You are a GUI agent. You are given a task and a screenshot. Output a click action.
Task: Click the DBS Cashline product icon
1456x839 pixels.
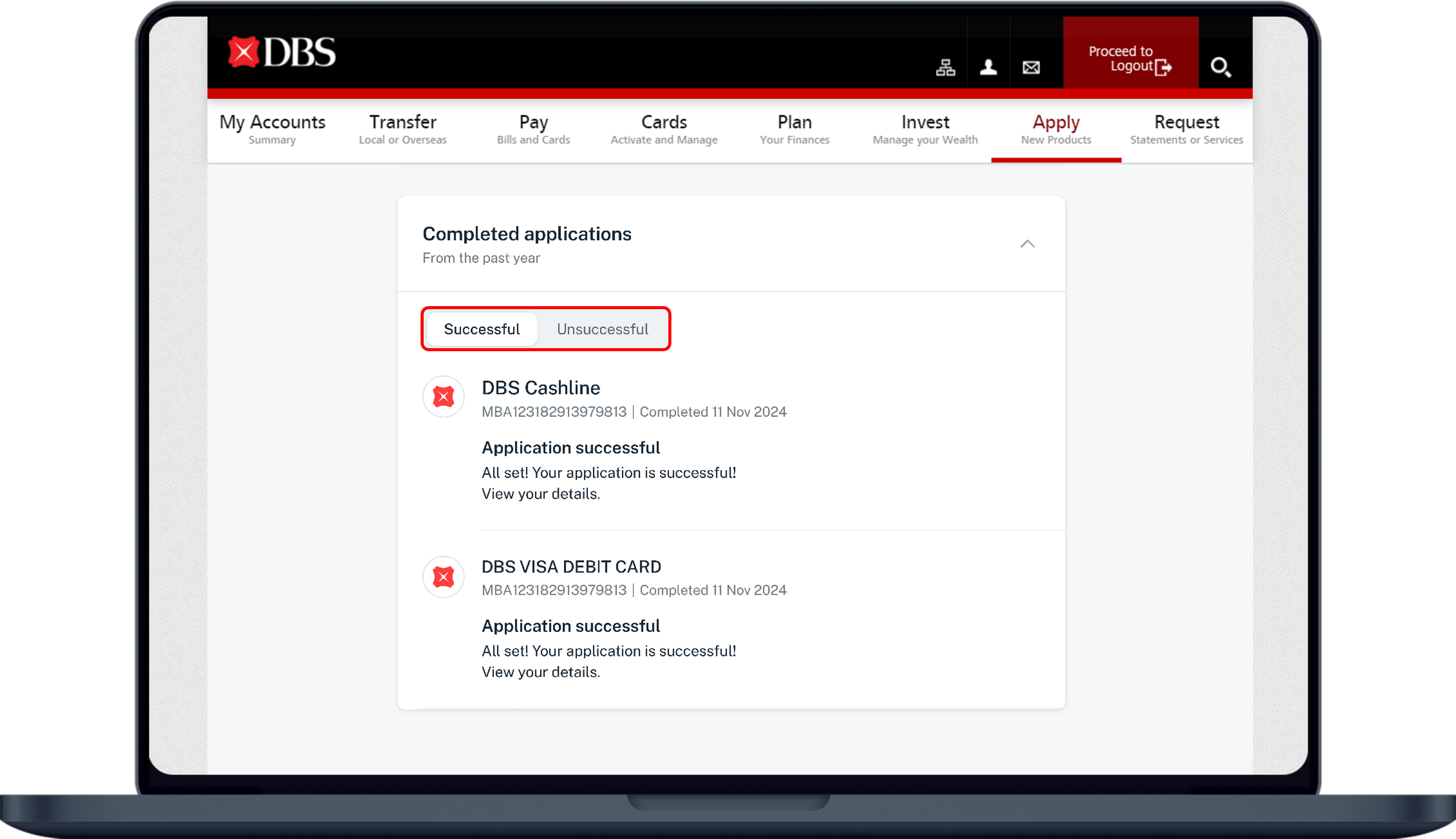tap(444, 397)
